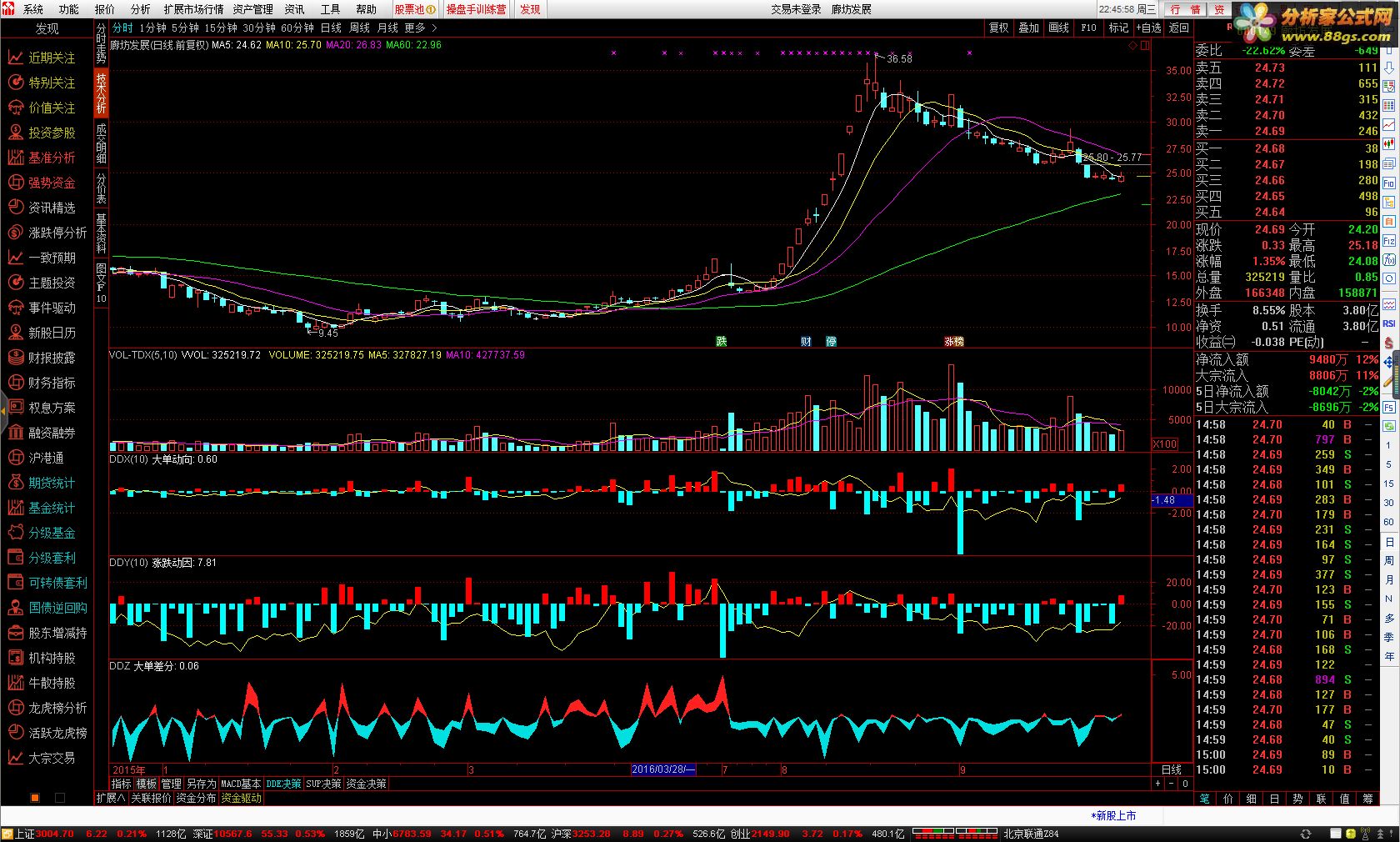Switch to 60分钟 chart period

[297, 28]
